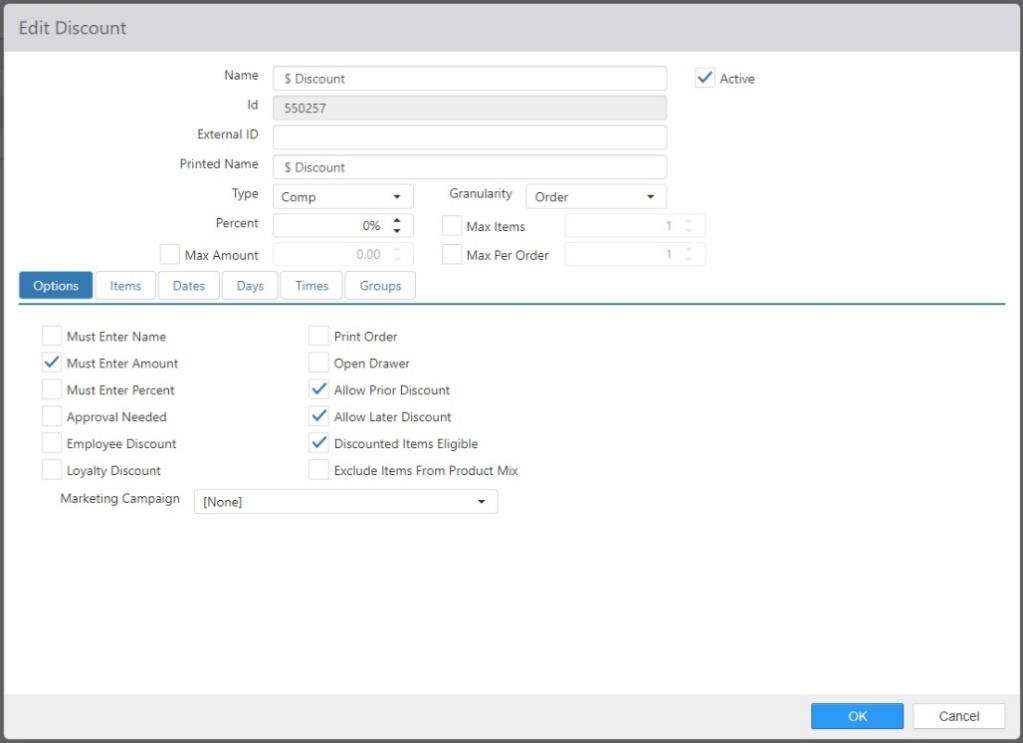The width and height of the screenshot is (1023, 743).
Task: Uncheck the Active checkbox
Action: (705, 78)
